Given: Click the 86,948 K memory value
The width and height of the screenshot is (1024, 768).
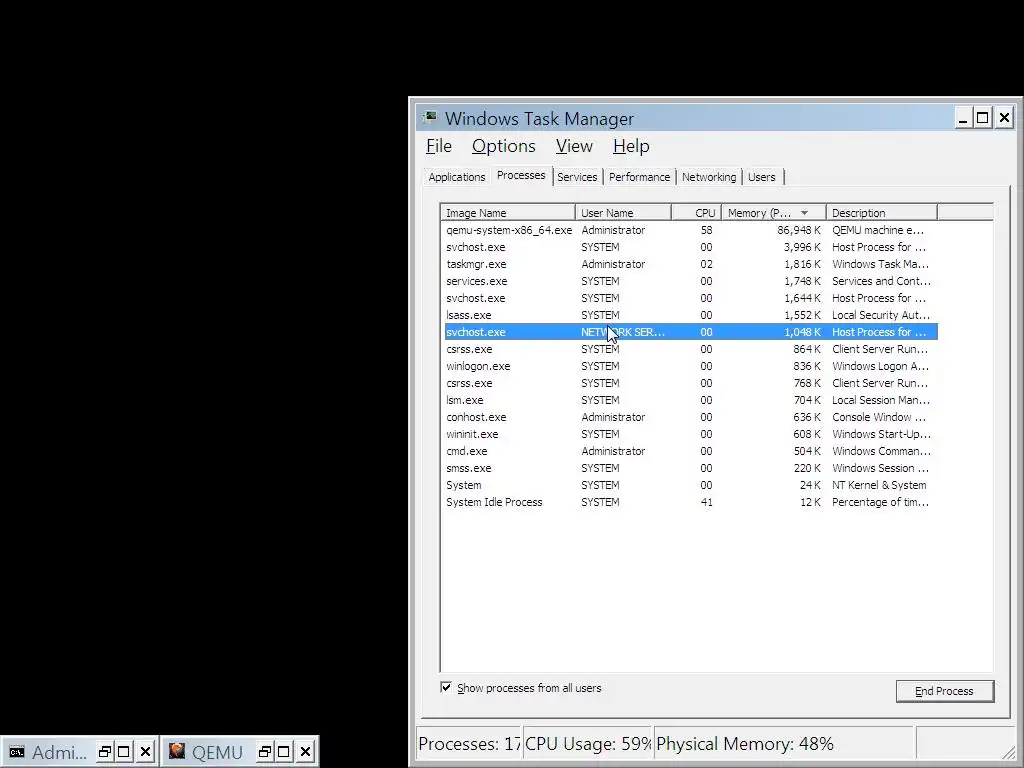Looking at the screenshot, I should (799, 230).
